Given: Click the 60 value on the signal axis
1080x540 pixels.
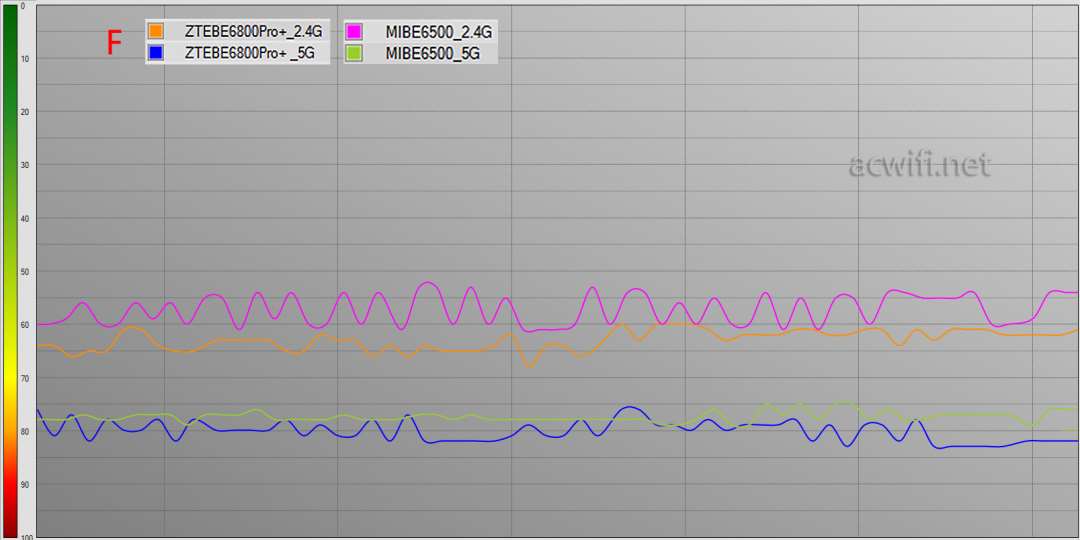Looking at the screenshot, I should pyautogui.click(x=24, y=324).
